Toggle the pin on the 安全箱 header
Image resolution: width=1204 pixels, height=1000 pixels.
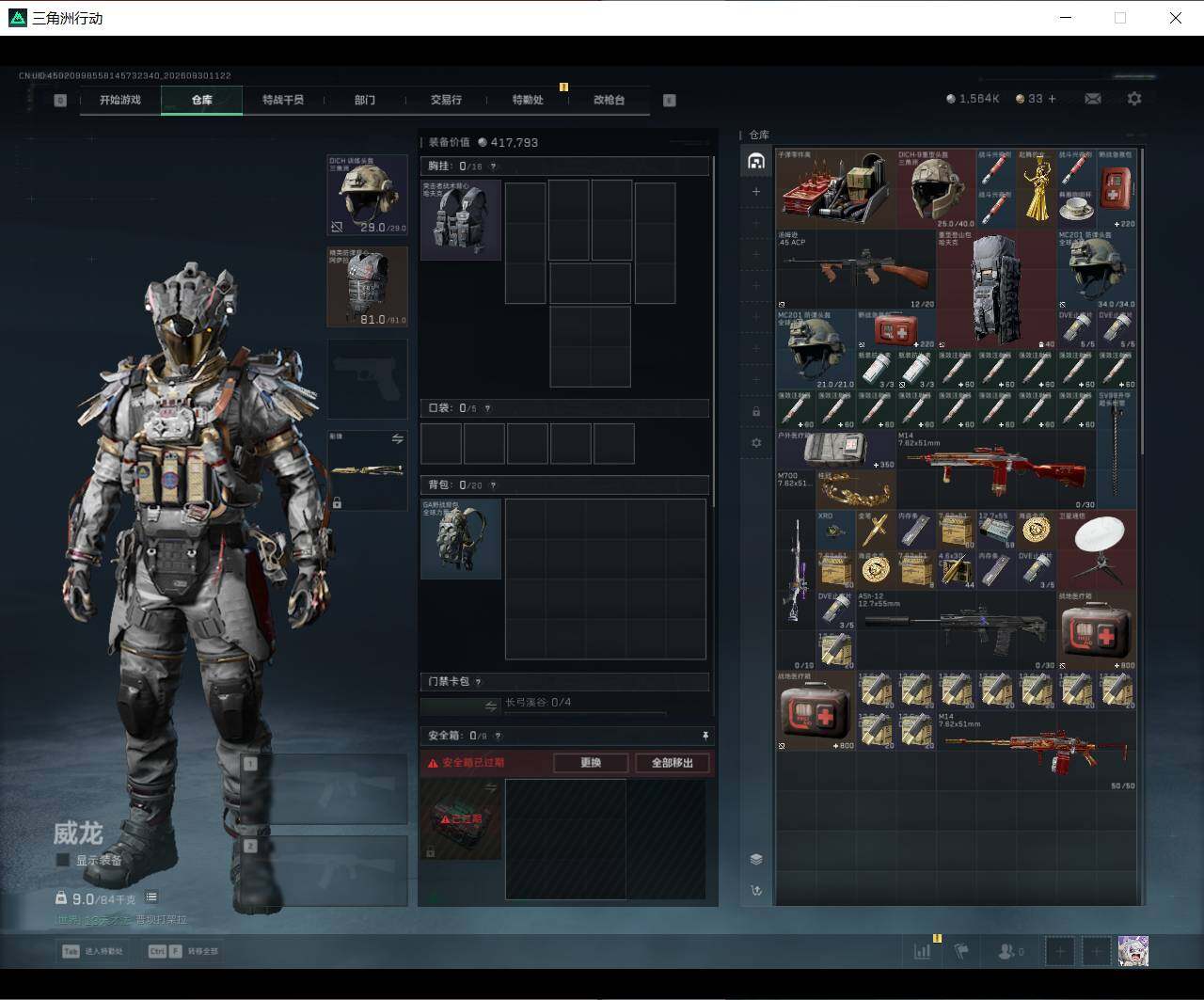point(705,736)
